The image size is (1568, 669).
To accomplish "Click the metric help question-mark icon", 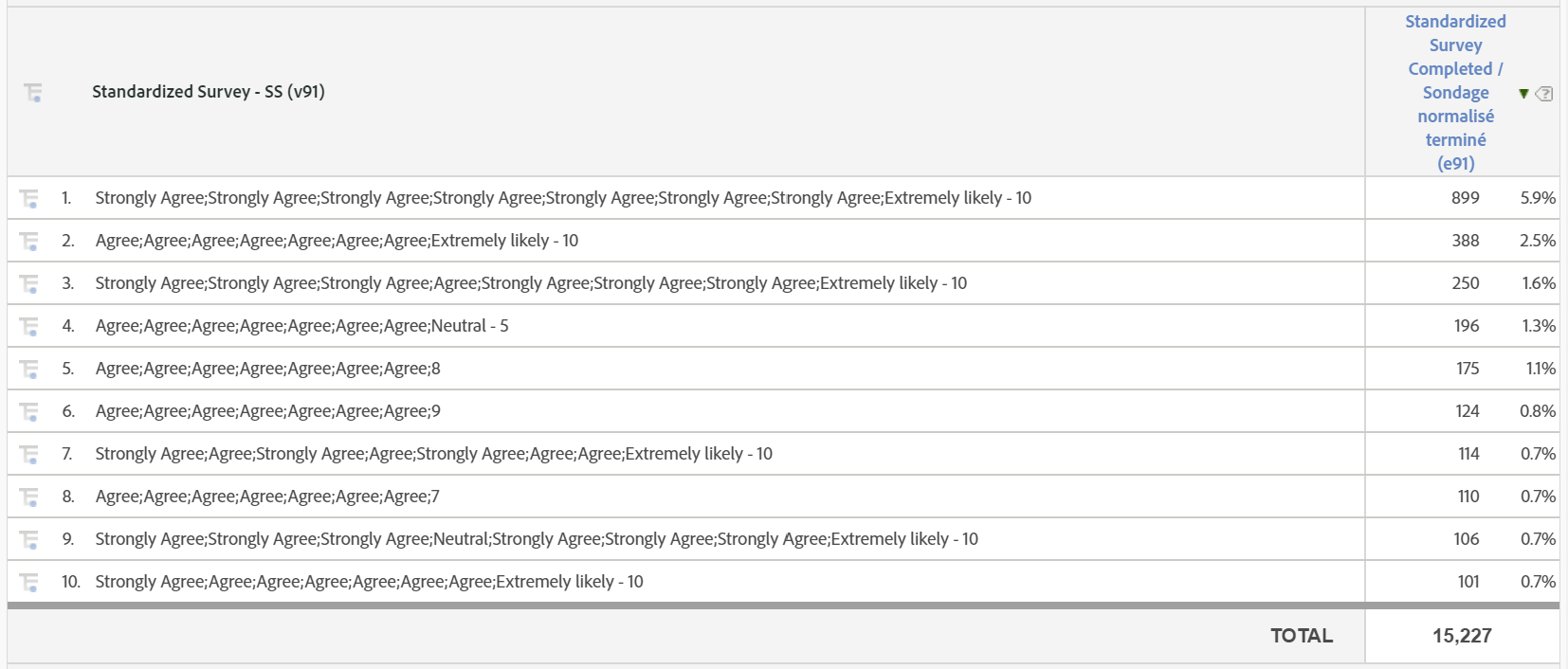I will coord(1544,94).
